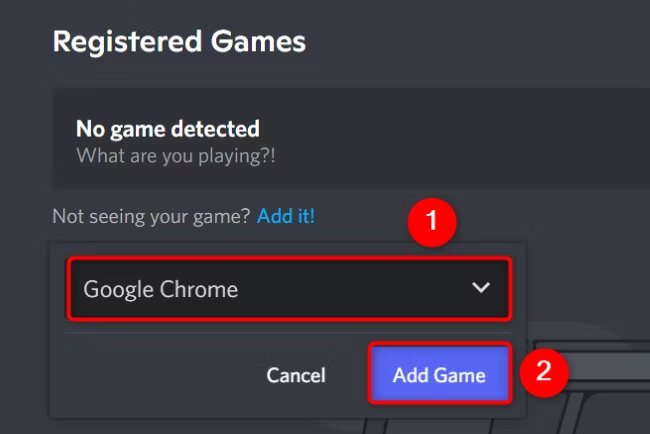The width and height of the screenshot is (650, 434).
Task: Click the blank popup area left of Cancel
Action: coord(150,376)
